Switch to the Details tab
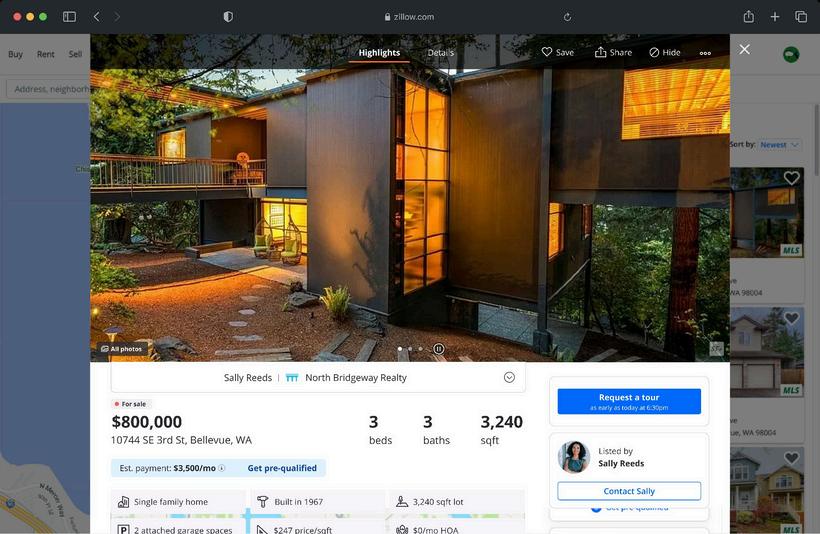Screen dimensions: 820x534 [440, 53]
